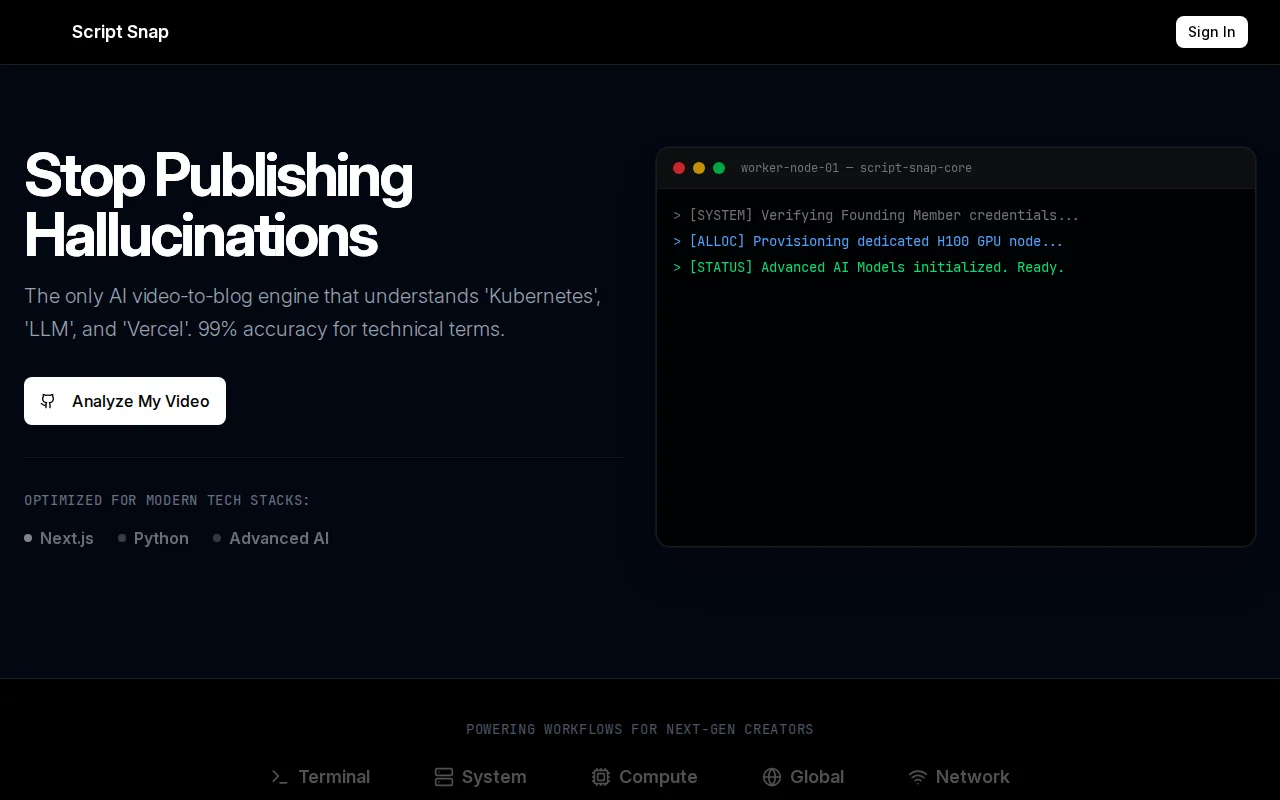This screenshot has width=1280, height=800.
Task: Click the Analyze My Video button
Action: 125,401
